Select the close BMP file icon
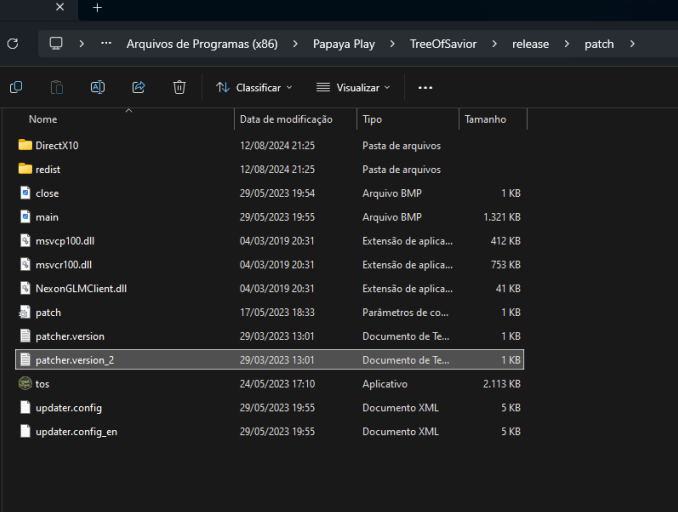 click(25, 193)
